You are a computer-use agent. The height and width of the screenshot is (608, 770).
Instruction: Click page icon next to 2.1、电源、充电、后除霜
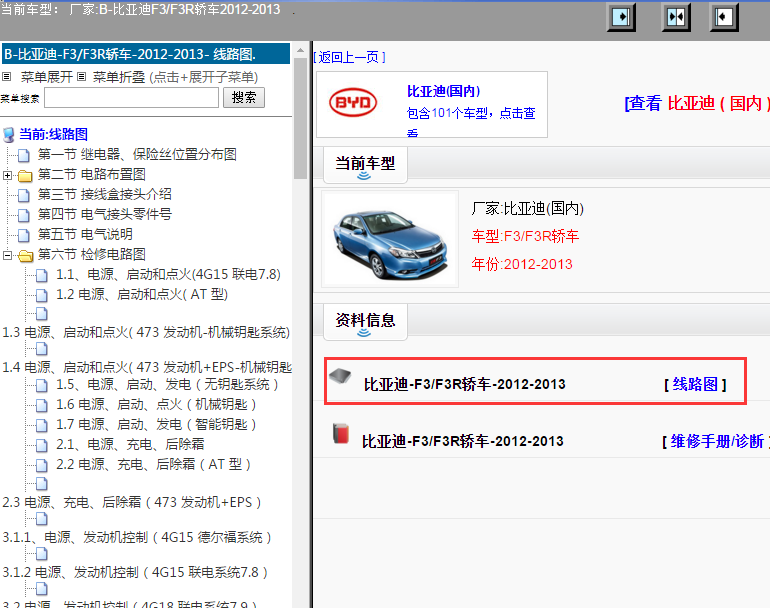[x=42, y=445]
